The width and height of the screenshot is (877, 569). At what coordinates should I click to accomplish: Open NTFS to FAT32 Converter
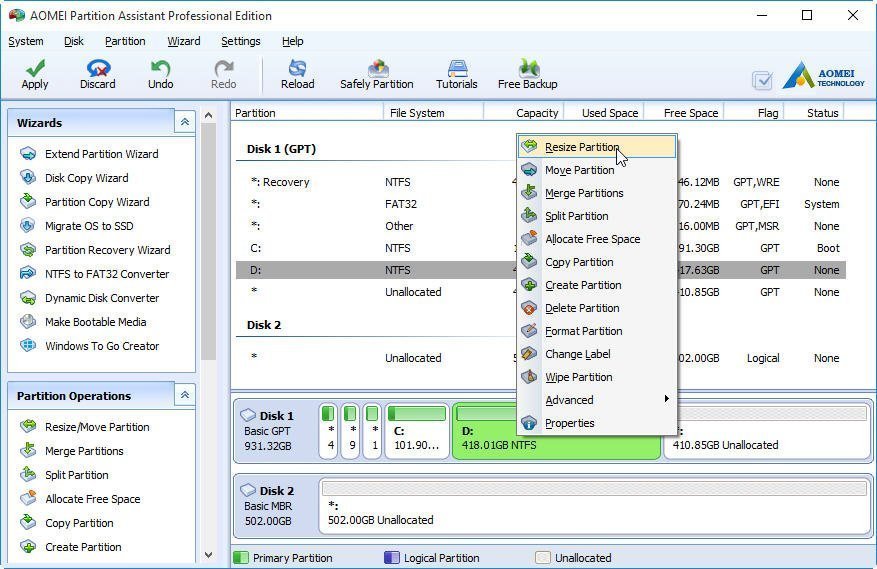(107, 274)
